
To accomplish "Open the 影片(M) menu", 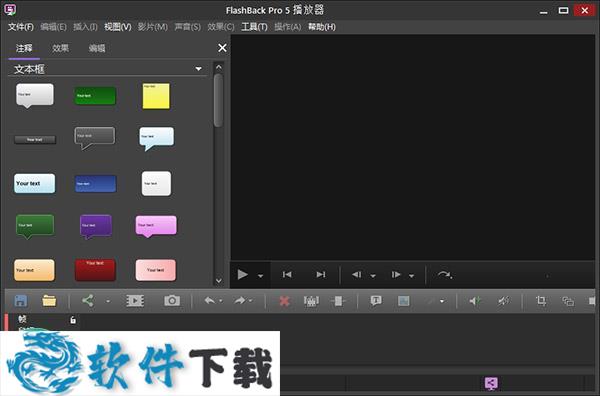I will click(152, 27).
